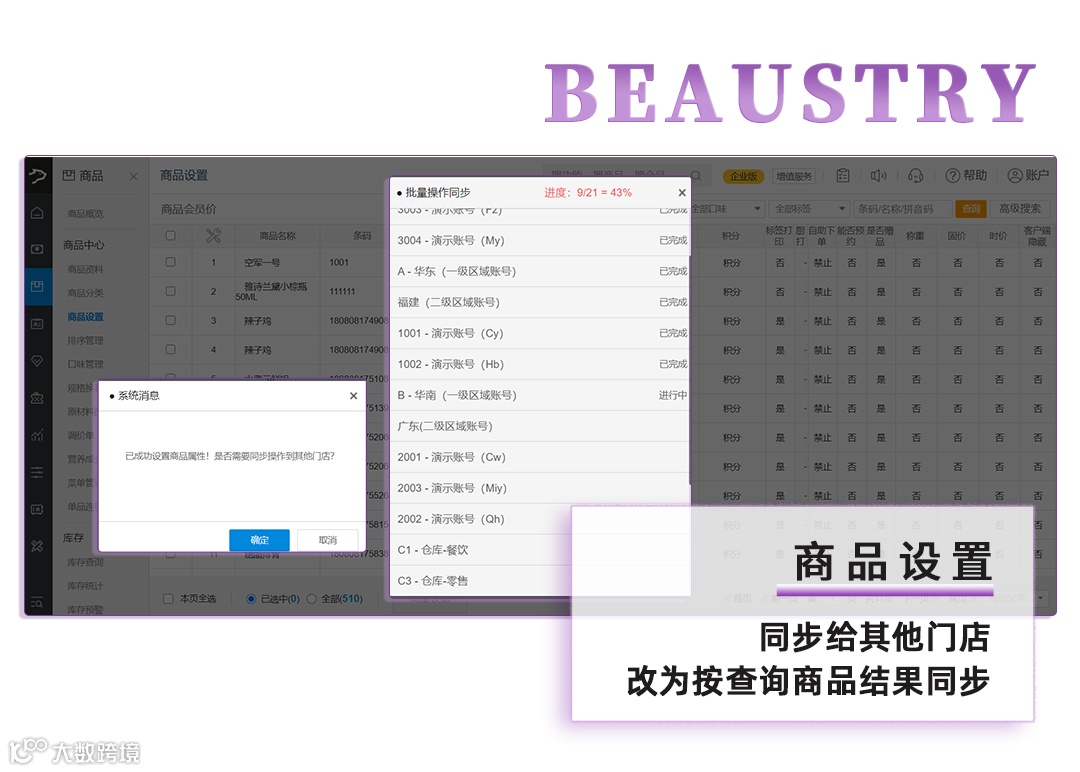This screenshot has height=772, width=1080.
Task: Open 库存统计 in the side menu
Action: pyautogui.click(x=85, y=585)
